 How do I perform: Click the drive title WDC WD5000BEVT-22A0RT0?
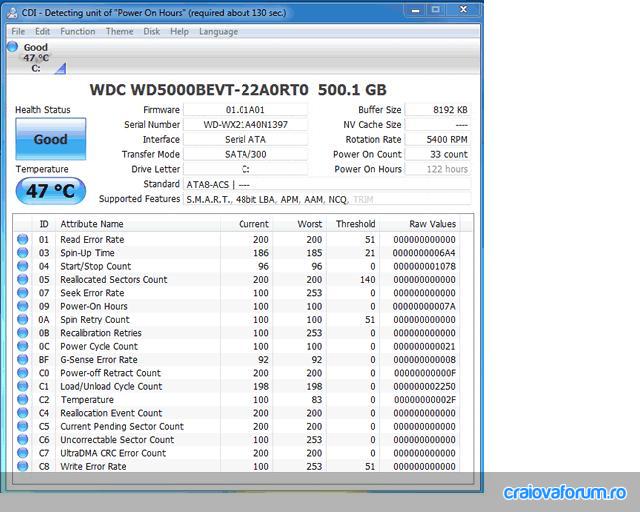(199, 90)
